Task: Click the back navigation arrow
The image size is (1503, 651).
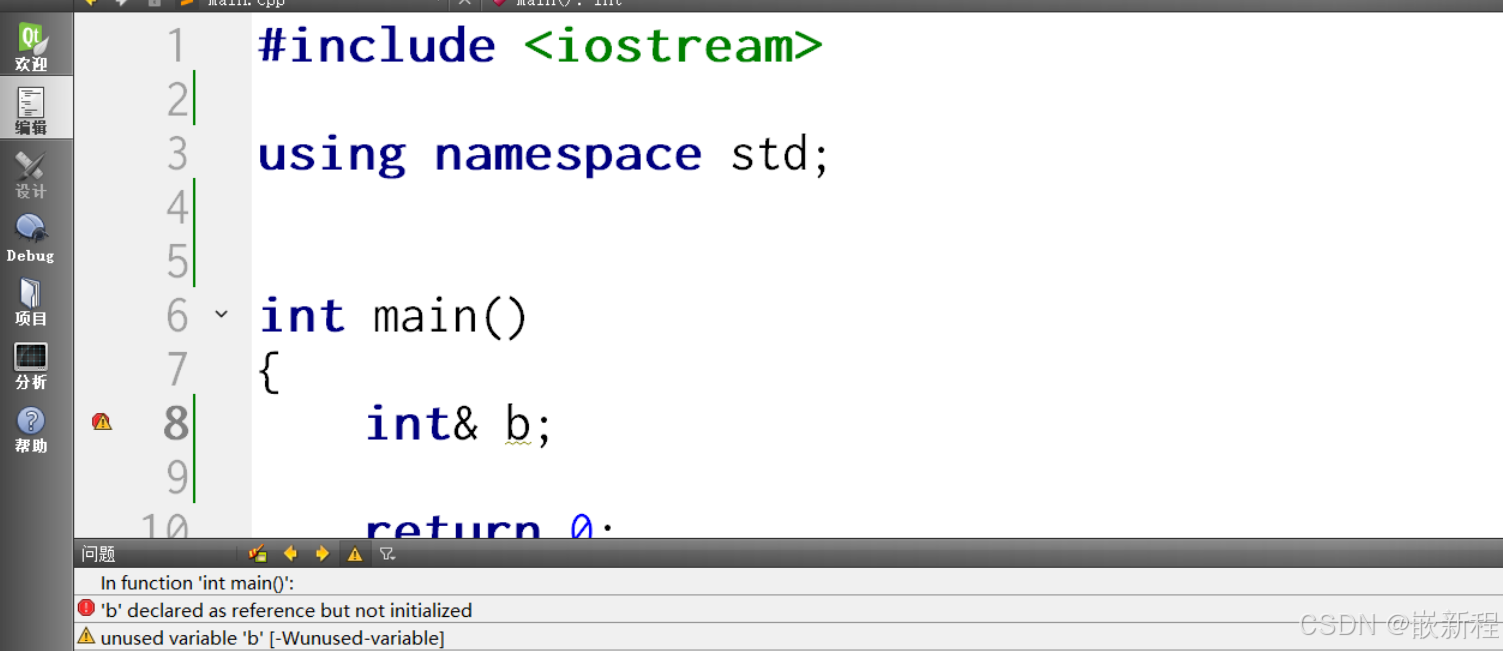Action: coord(90,4)
